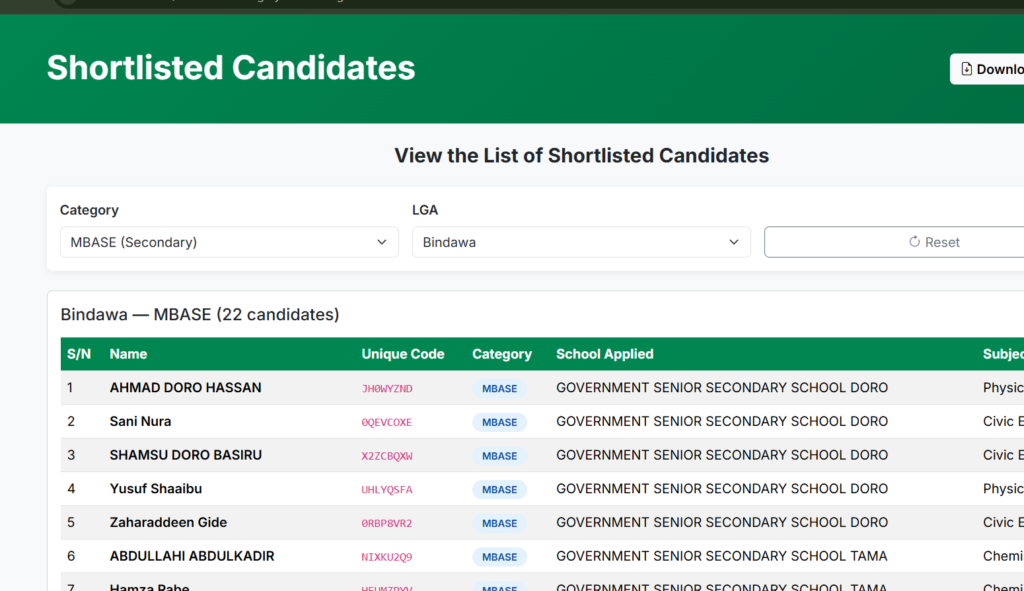Click MBASE badge in Shamsu Doro Basiru row
1024x591 pixels.
[x=500, y=456]
